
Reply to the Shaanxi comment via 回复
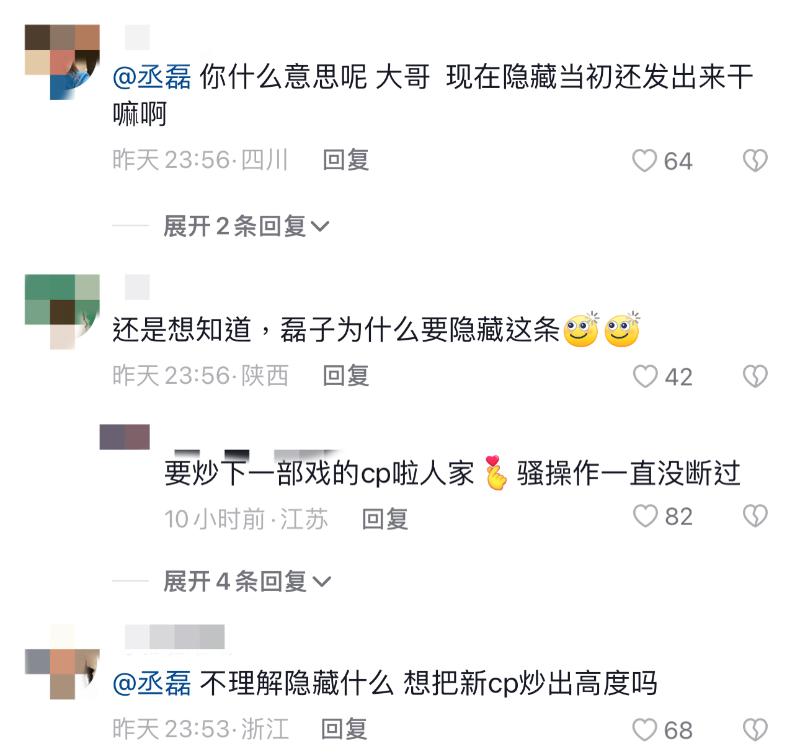click(346, 376)
